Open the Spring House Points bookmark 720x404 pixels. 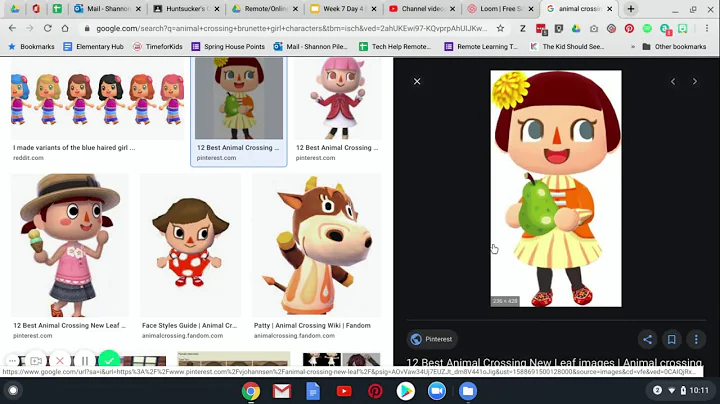point(228,46)
